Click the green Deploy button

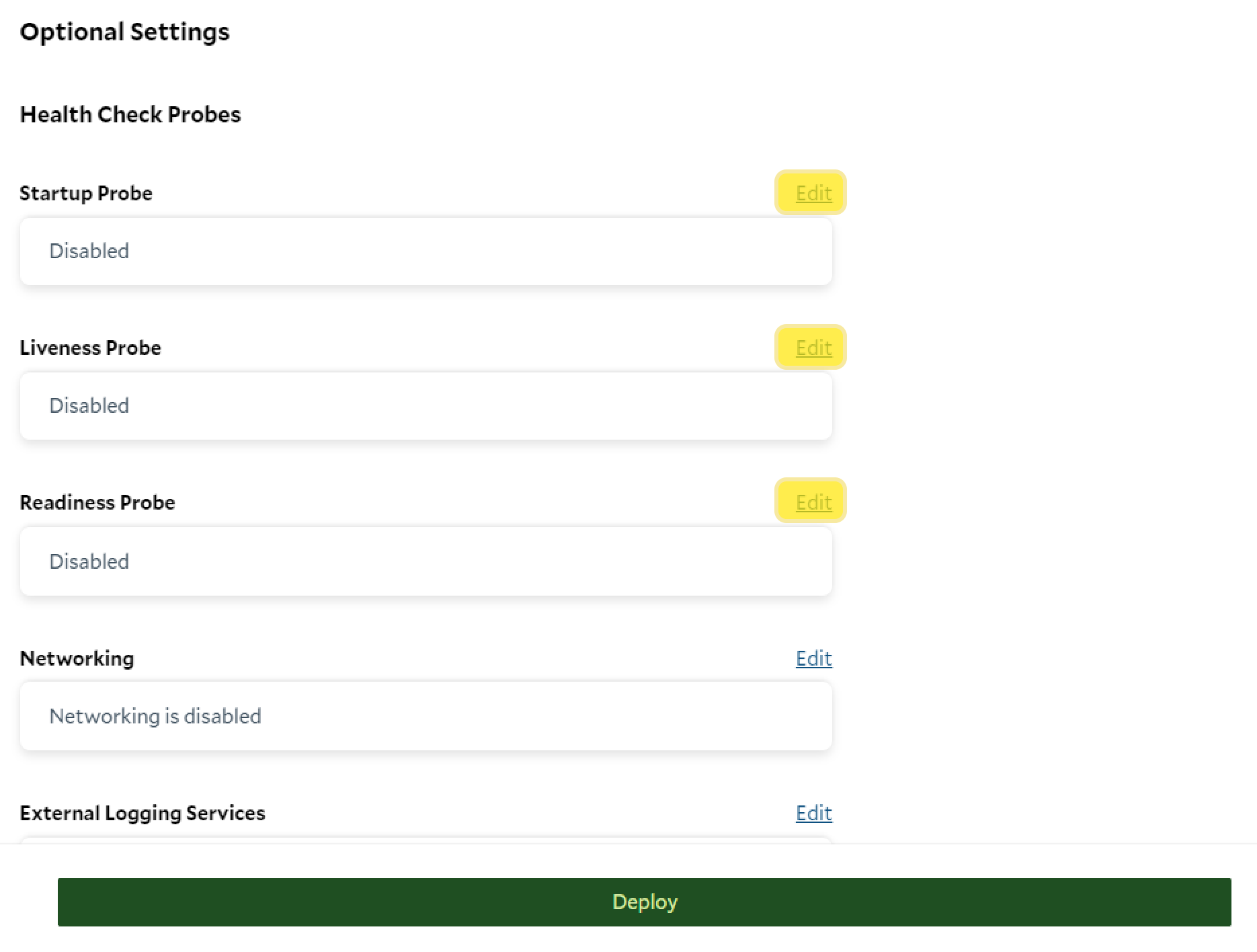(x=644, y=902)
